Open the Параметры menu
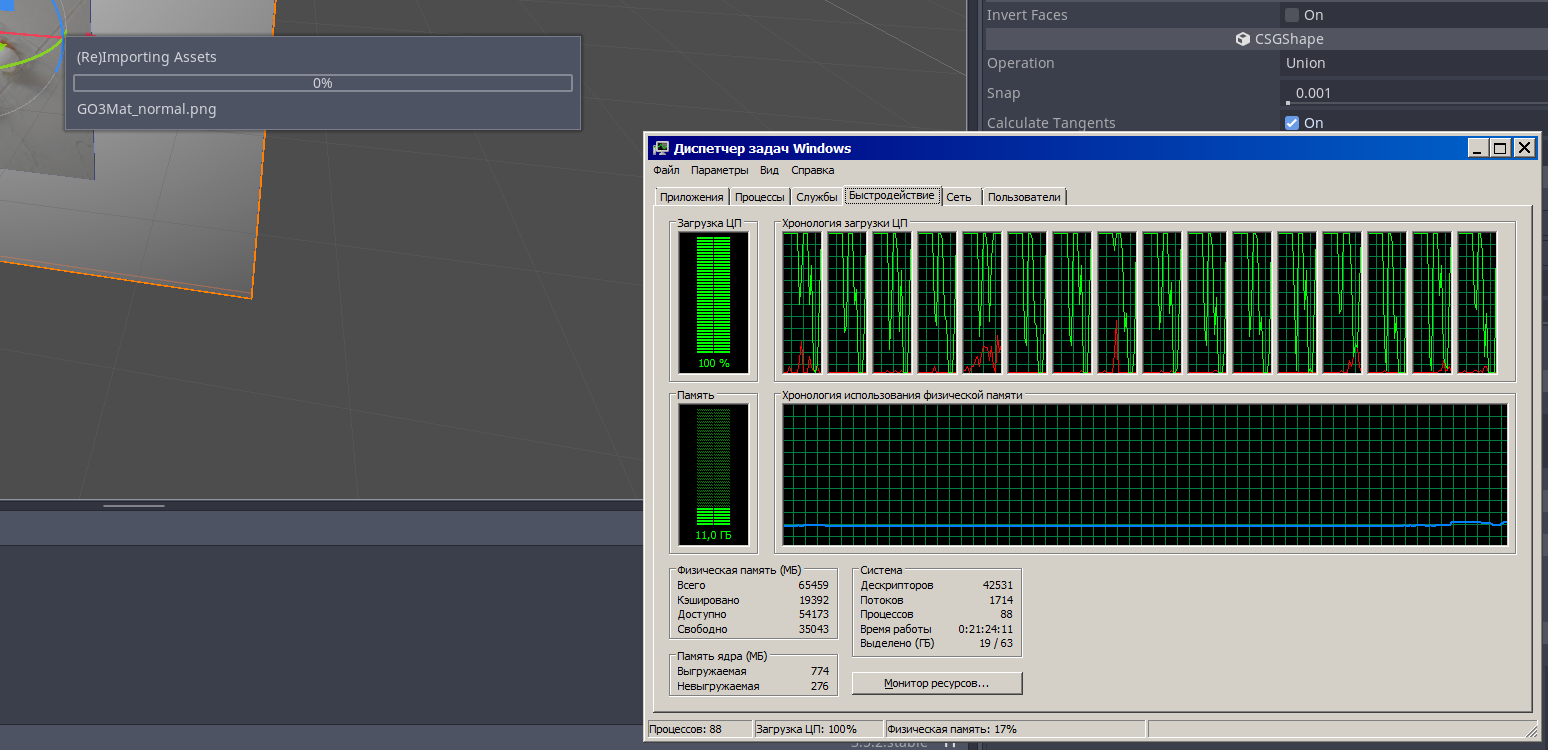This screenshot has width=1548, height=750. [720, 170]
